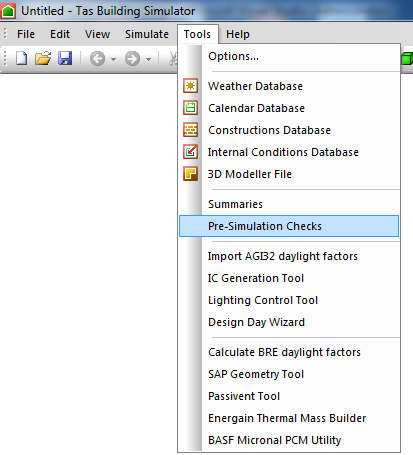
Task: Select Pre-Simulation Checks menu entry
Action: (x=289, y=226)
